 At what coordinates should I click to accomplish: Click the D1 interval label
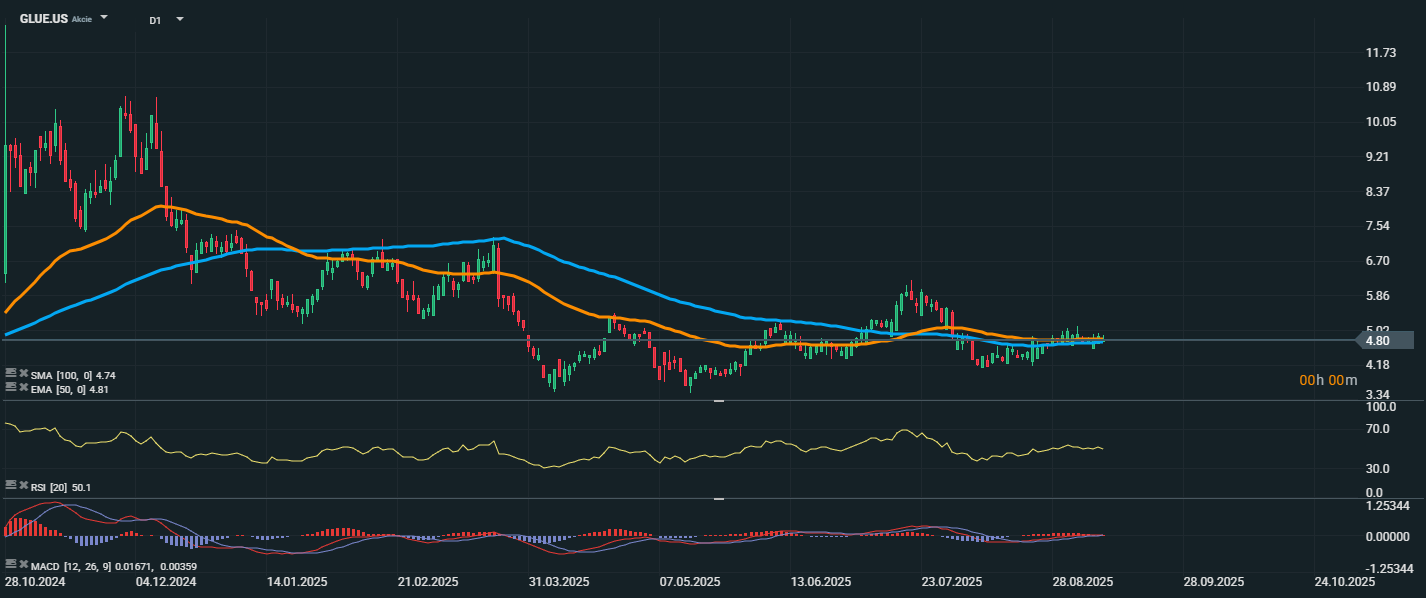tap(156, 20)
